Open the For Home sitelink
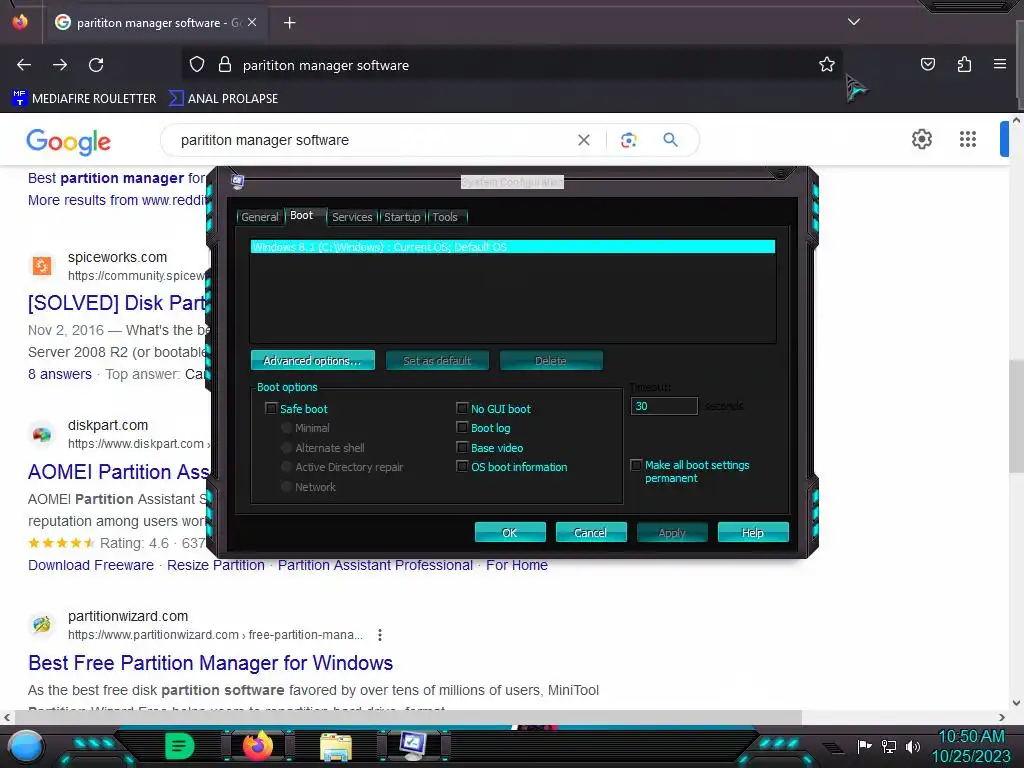Screen dimensions: 1024x768 click(517, 565)
